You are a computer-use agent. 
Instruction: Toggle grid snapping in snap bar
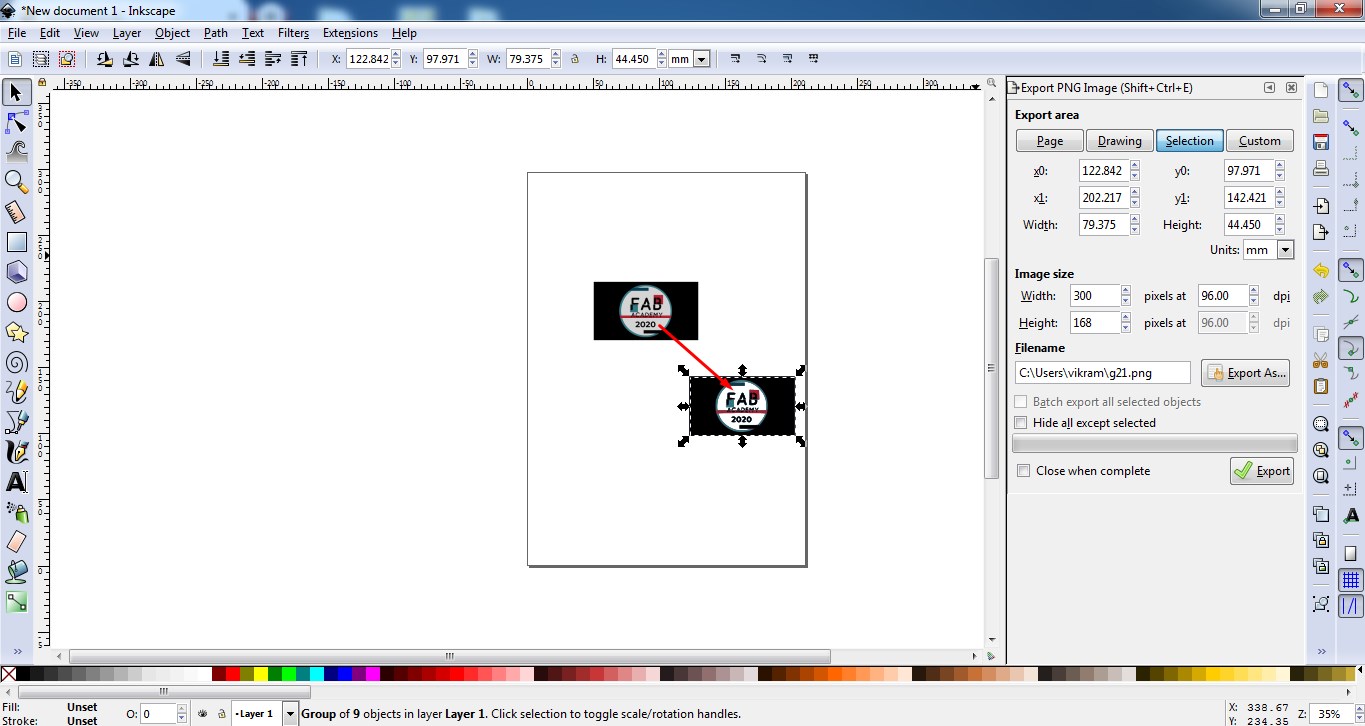(x=1351, y=580)
